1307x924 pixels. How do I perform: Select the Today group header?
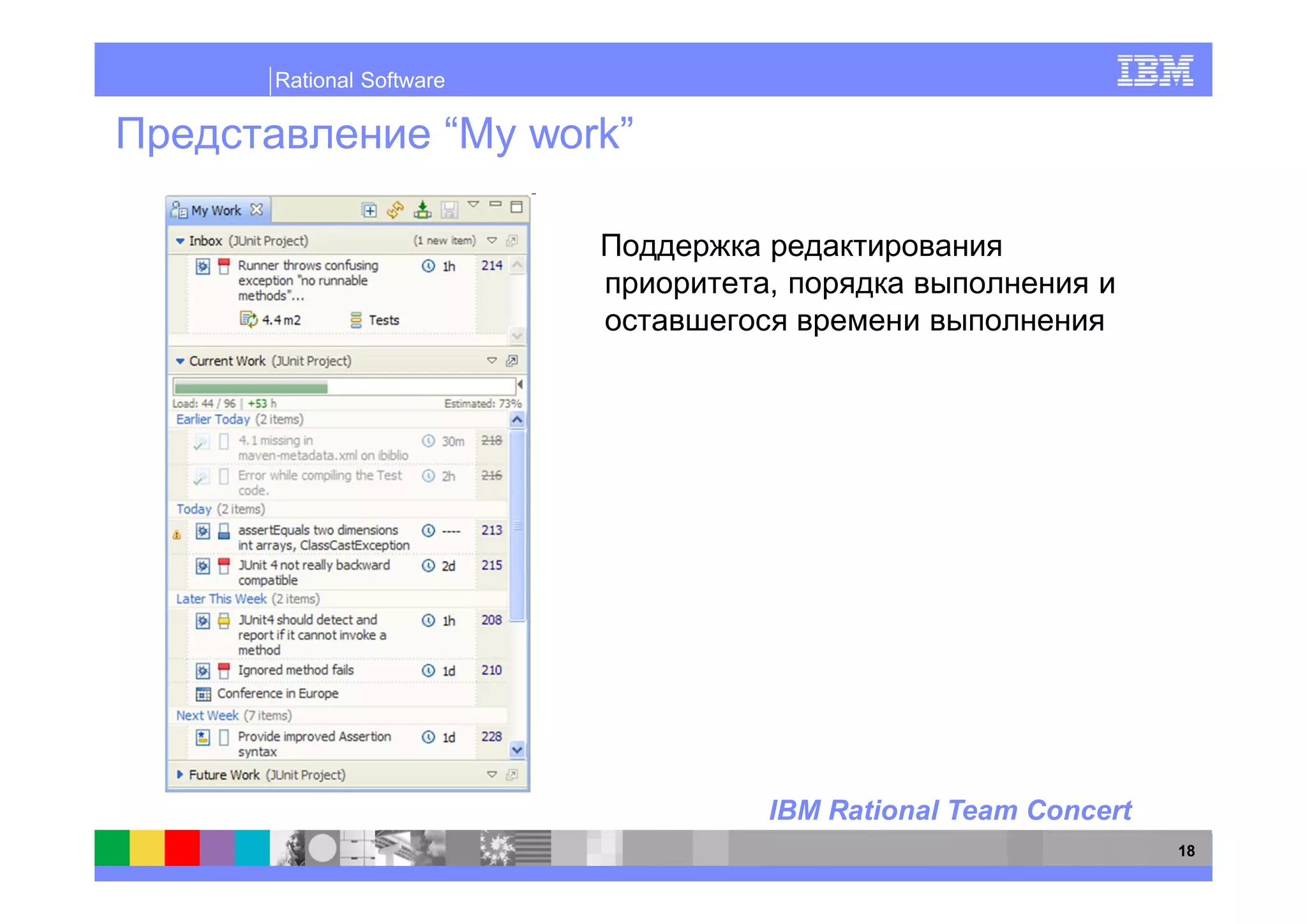pos(220,509)
